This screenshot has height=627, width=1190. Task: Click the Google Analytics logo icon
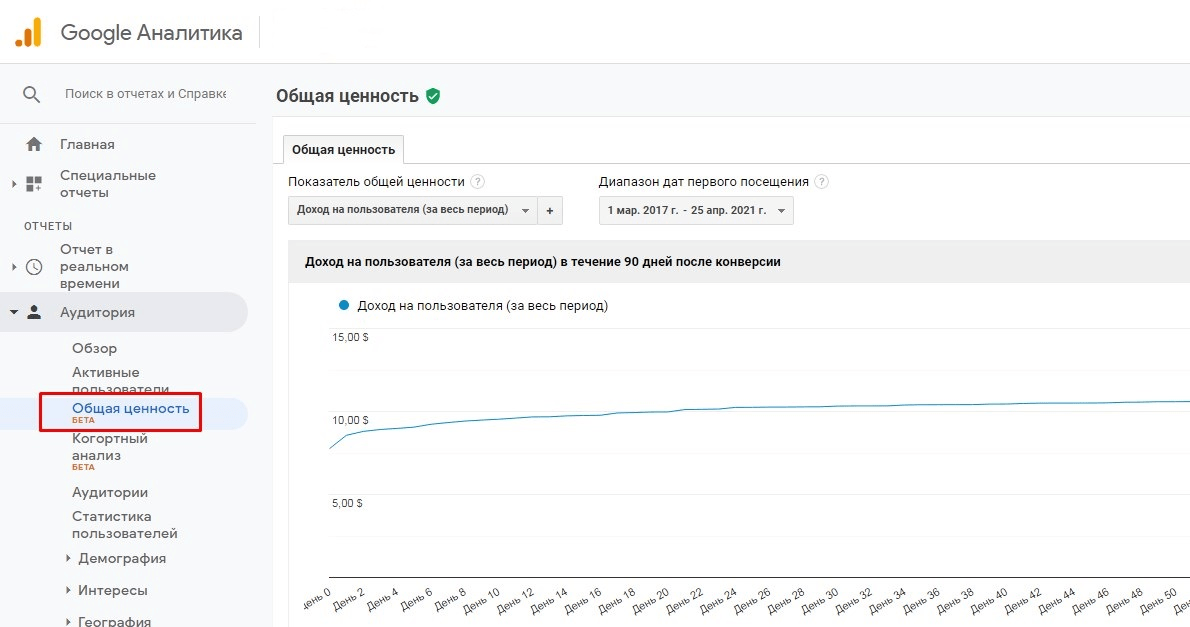click(x=28, y=33)
